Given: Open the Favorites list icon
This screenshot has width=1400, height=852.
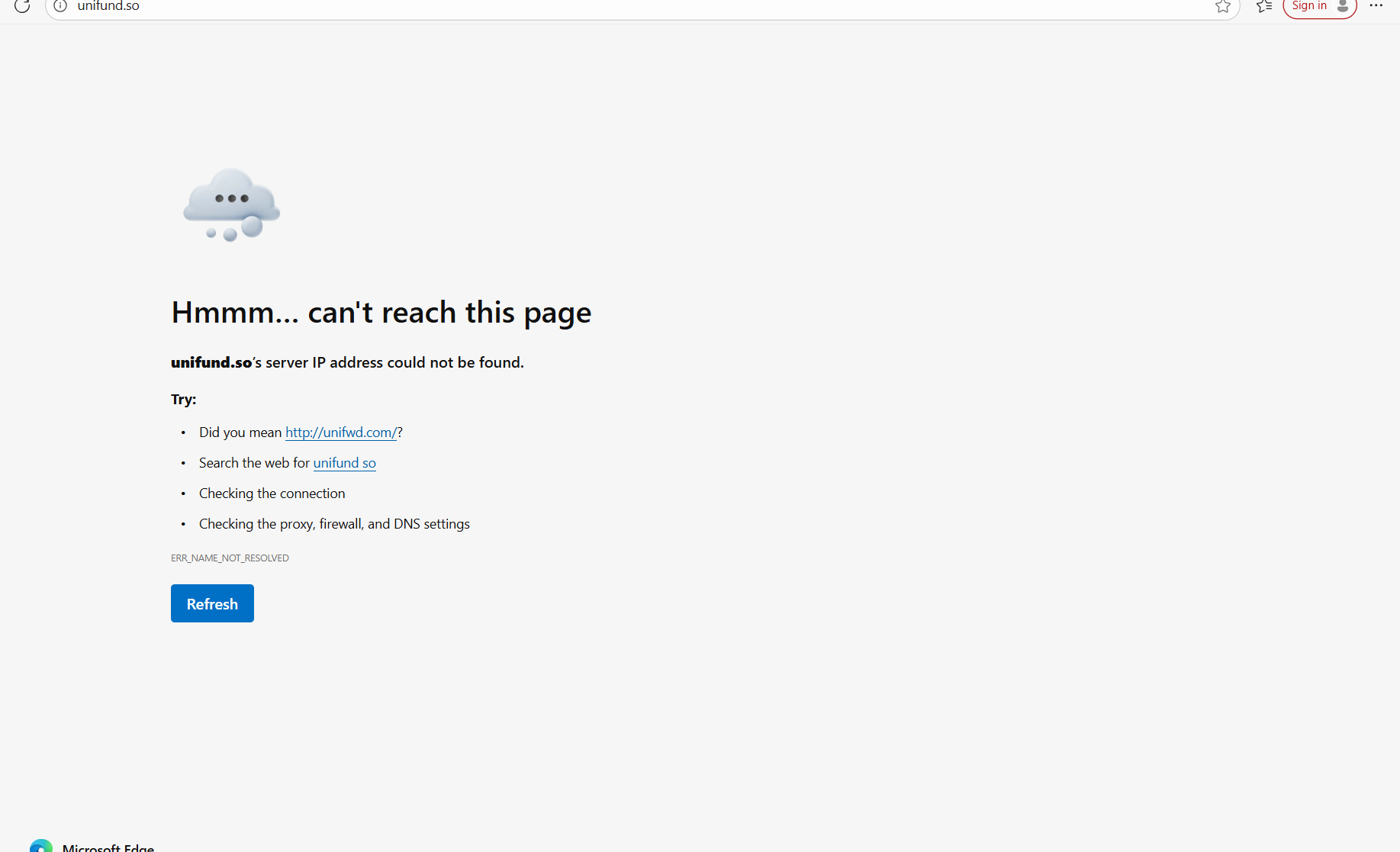Looking at the screenshot, I should click(x=1264, y=6).
